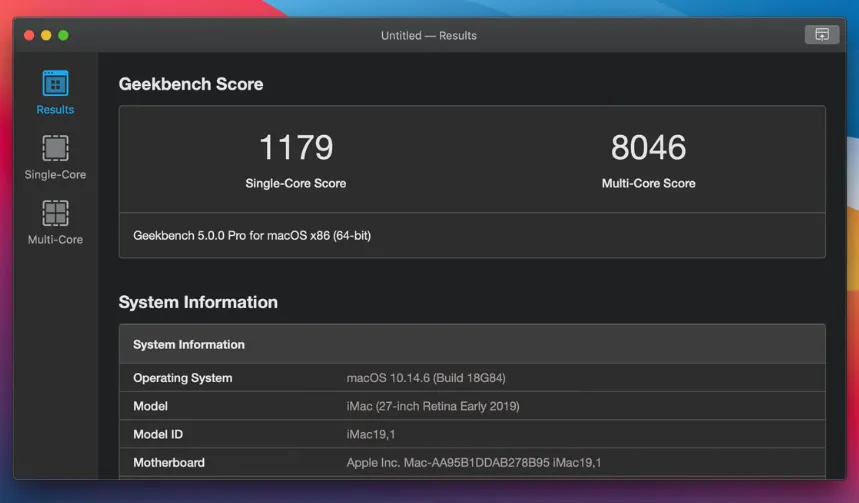Viewport: 859px width, 503px height.
Task: Click the 1179 single-core score value
Action: click(296, 147)
